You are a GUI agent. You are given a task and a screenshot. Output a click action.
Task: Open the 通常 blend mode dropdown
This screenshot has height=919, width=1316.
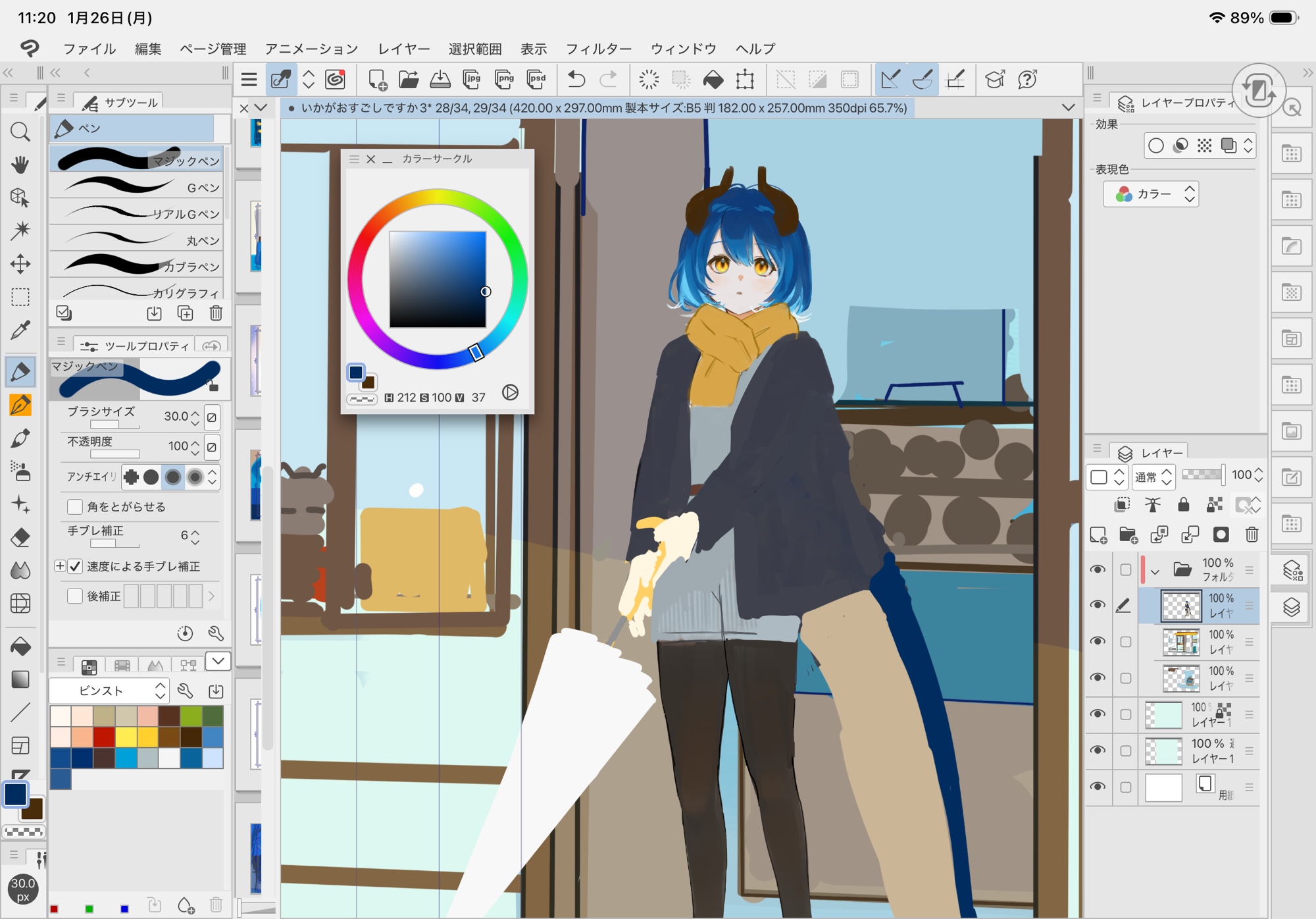(x=1153, y=476)
